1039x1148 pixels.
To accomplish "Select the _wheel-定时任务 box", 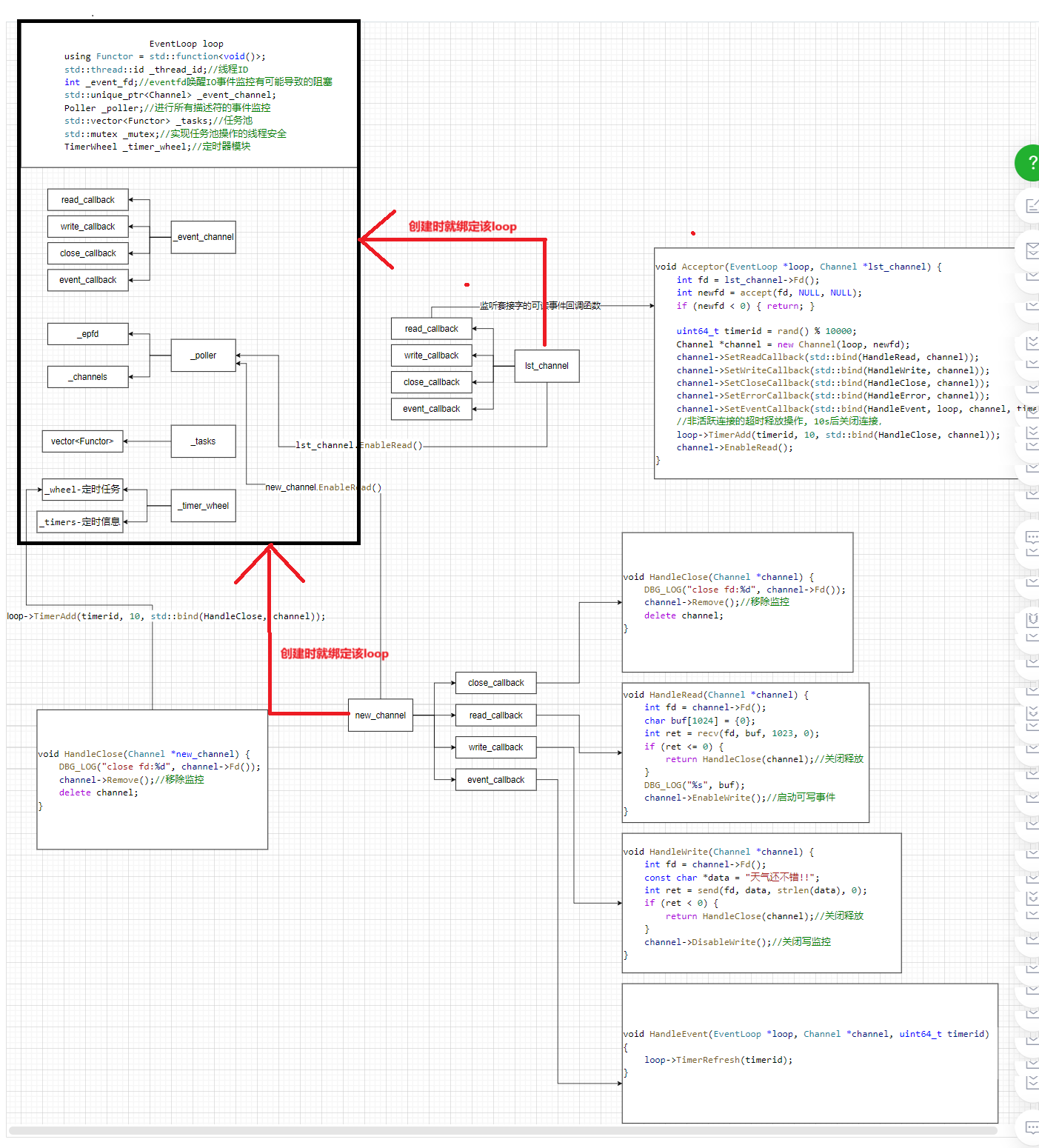I will click(x=82, y=490).
